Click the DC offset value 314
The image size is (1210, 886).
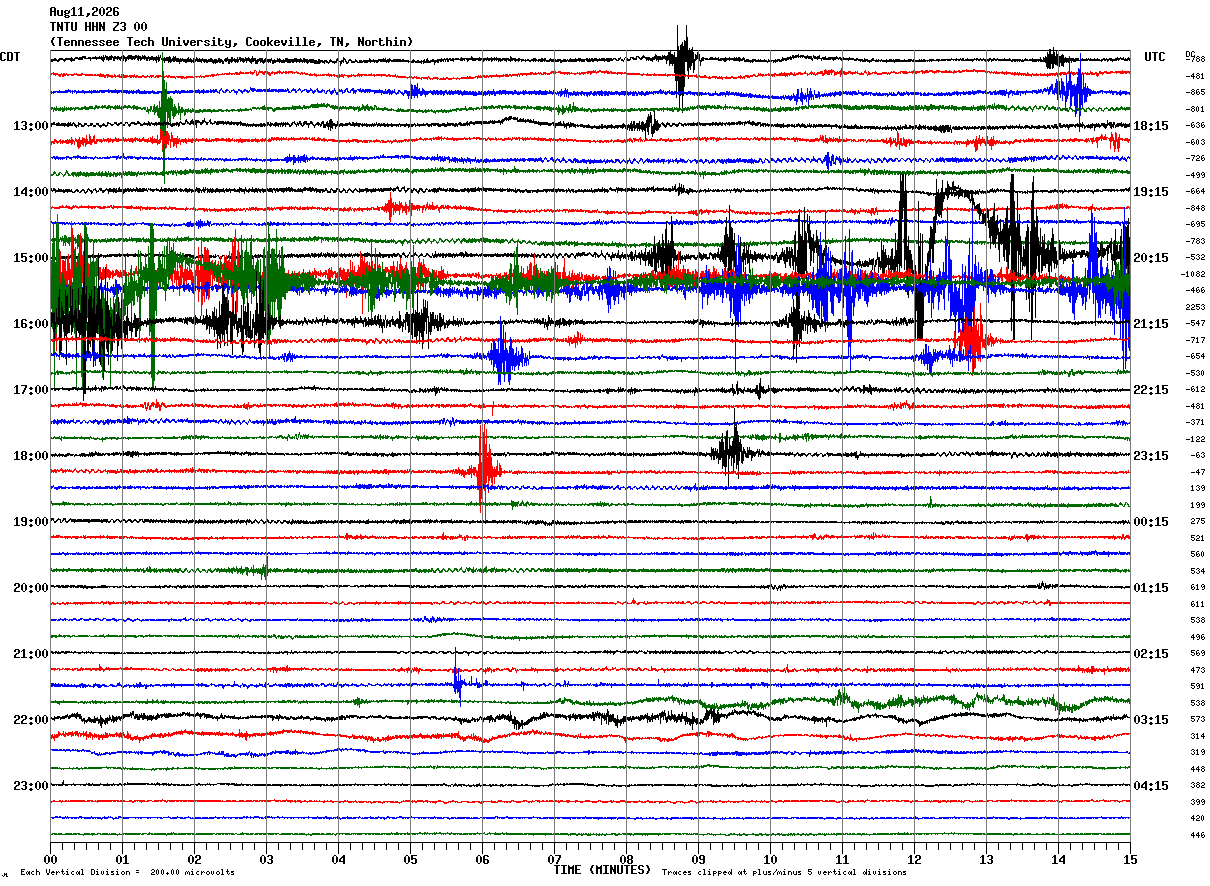click(x=1198, y=736)
